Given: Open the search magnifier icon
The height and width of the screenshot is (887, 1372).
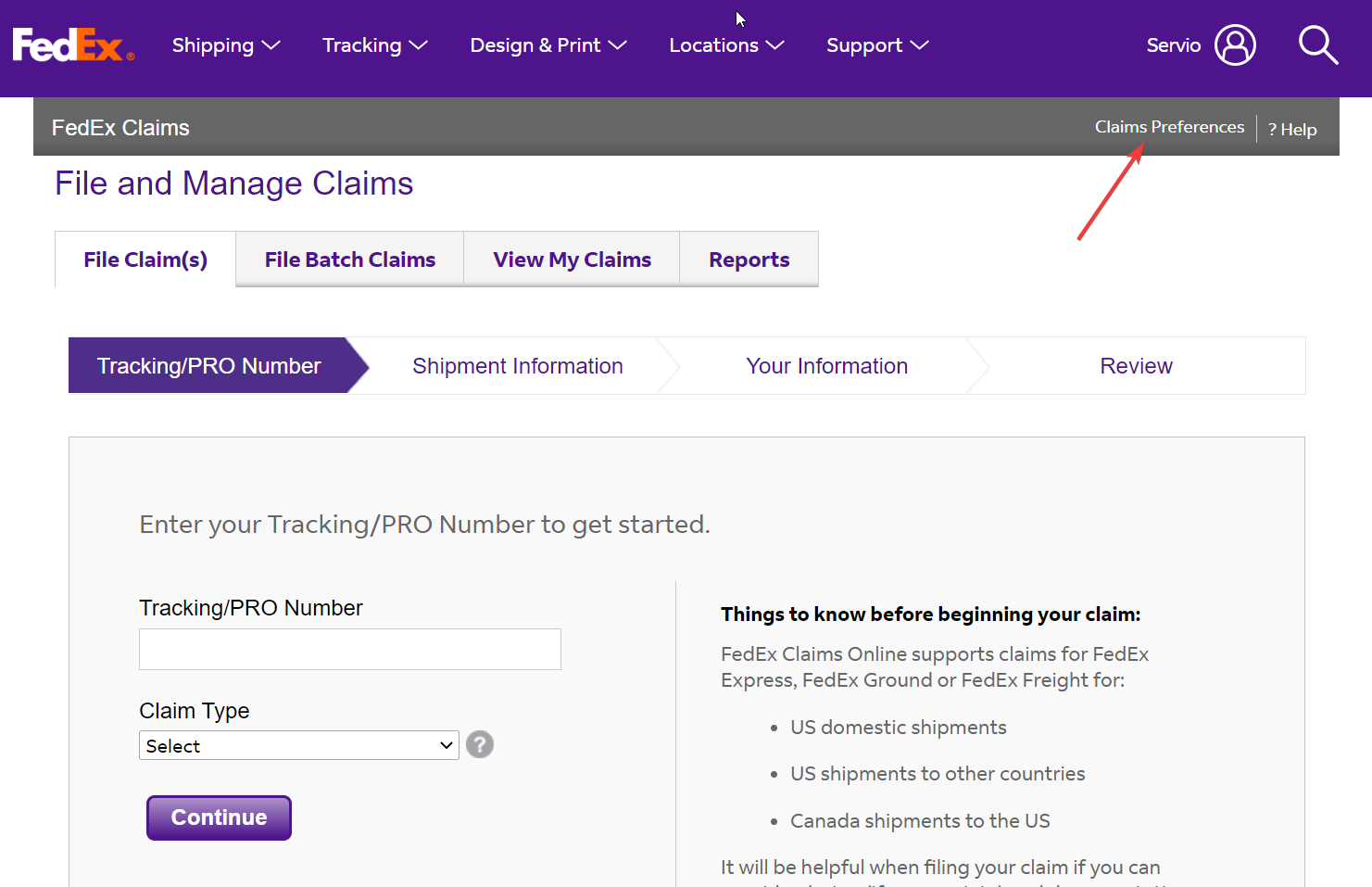Looking at the screenshot, I should pos(1317,44).
